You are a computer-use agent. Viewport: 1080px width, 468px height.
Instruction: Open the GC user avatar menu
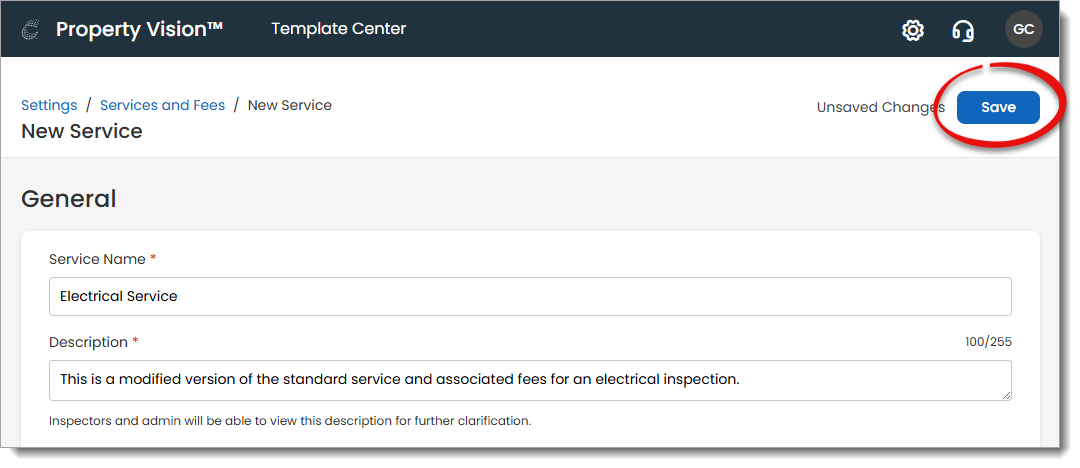pos(1023,30)
